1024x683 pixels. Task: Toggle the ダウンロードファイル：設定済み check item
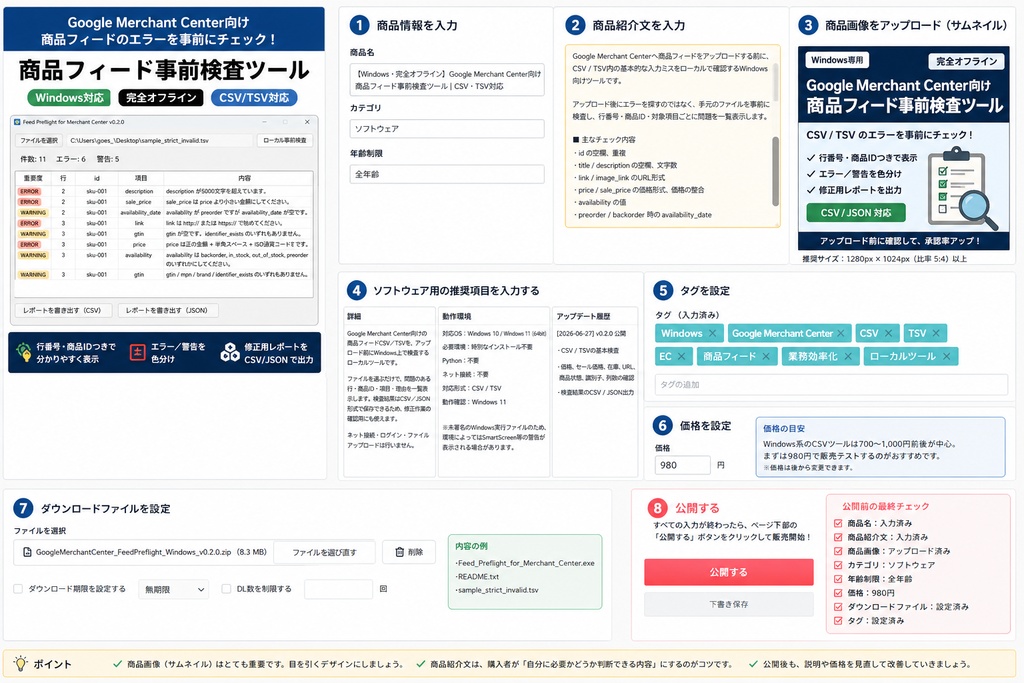[x=838, y=607]
